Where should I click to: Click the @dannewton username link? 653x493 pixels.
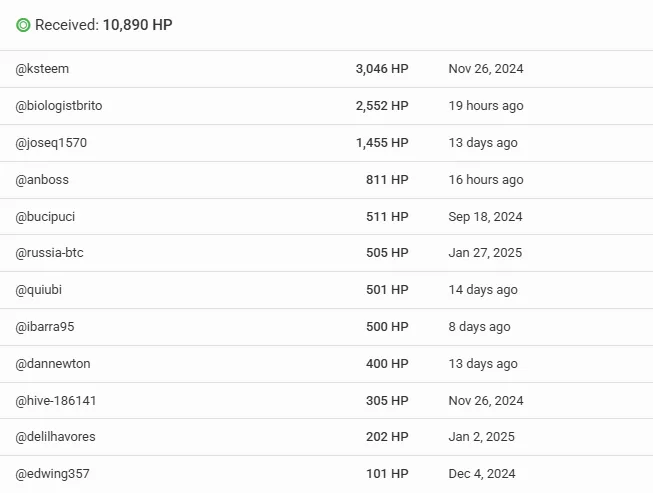pyautogui.click(x=53, y=364)
